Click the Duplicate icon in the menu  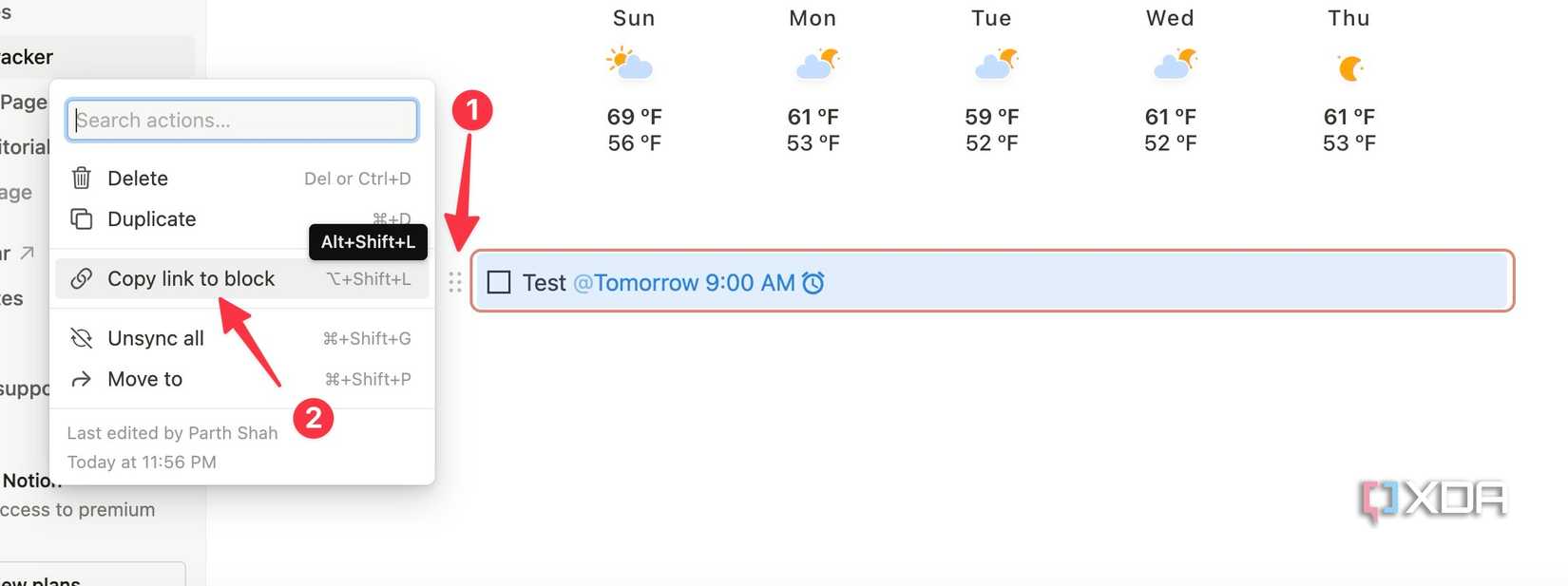tap(82, 218)
